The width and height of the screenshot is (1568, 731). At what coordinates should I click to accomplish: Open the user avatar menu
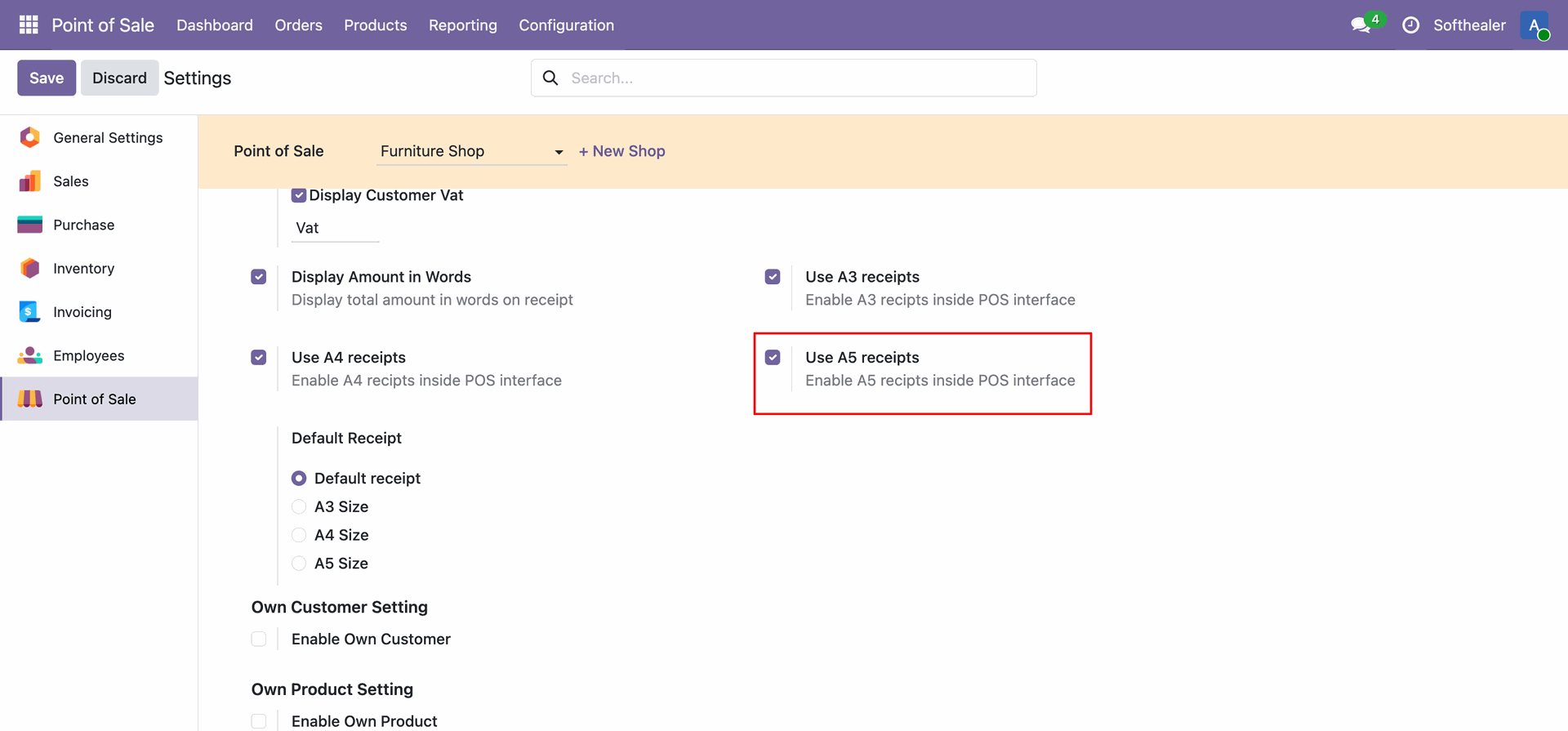(x=1534, y=25)
